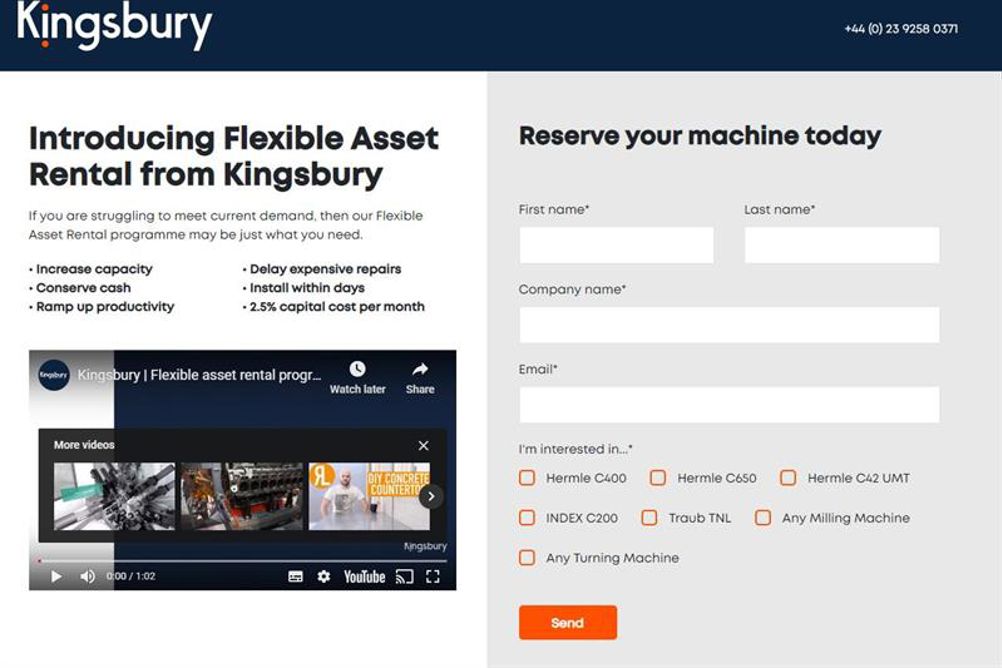This screenshot has height=668, width=1002.
Task: Share the video using arrow icon
Action: [x=420, y=369]
